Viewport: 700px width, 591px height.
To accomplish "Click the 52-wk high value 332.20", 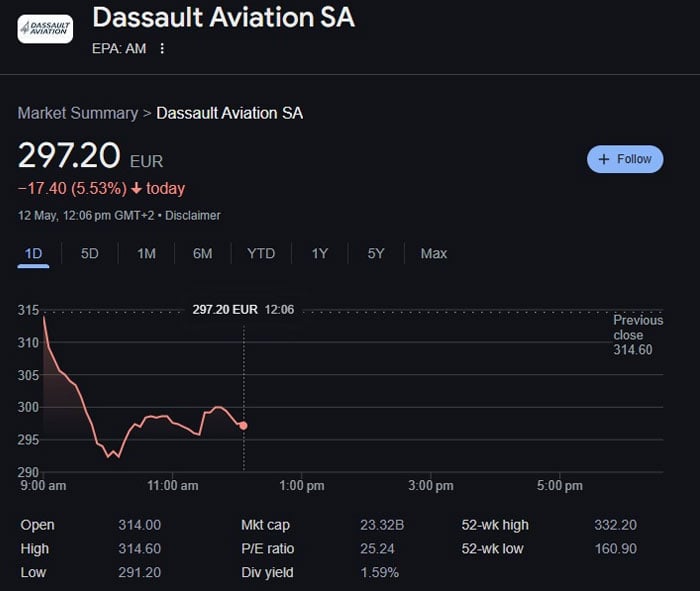I will coord(616,525).
